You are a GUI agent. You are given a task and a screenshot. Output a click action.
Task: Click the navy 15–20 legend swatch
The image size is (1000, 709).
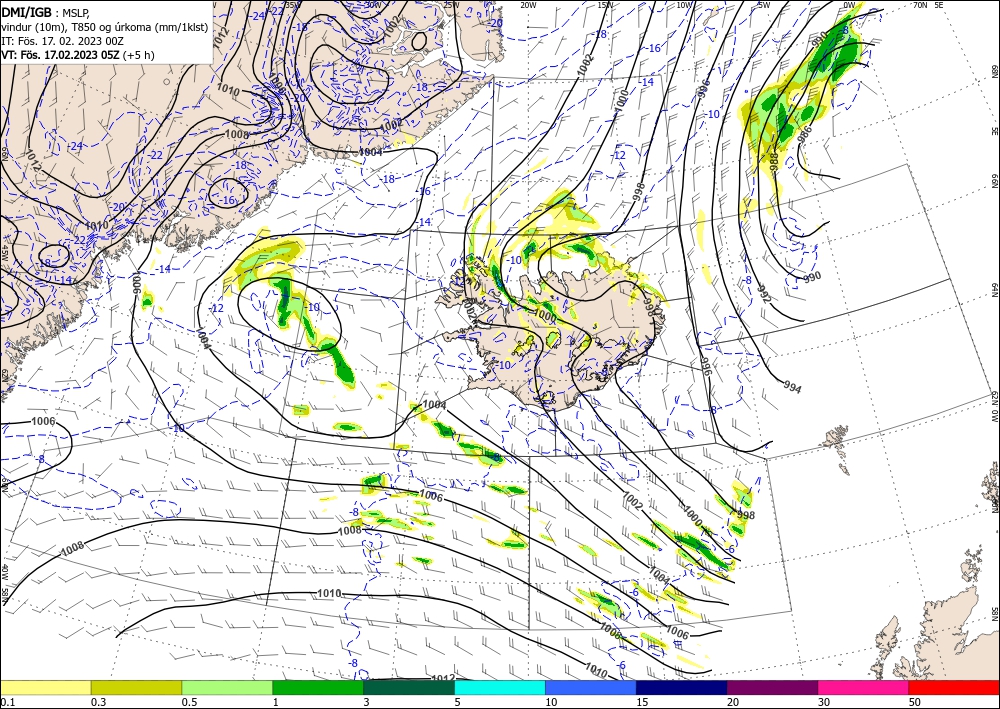[682, 687]
